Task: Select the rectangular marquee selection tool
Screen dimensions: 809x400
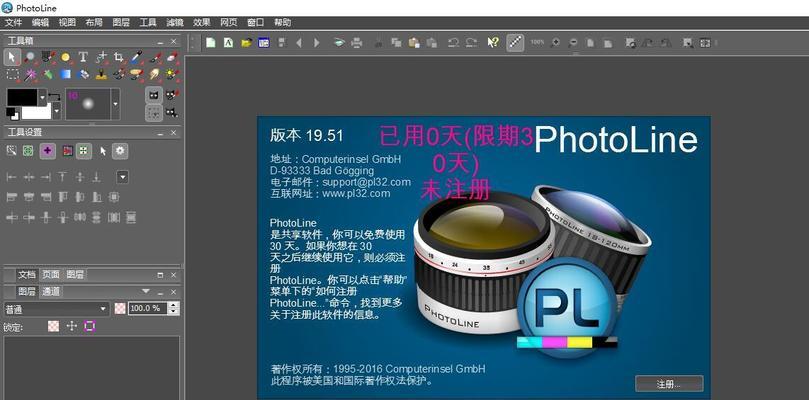Action: 12,74
